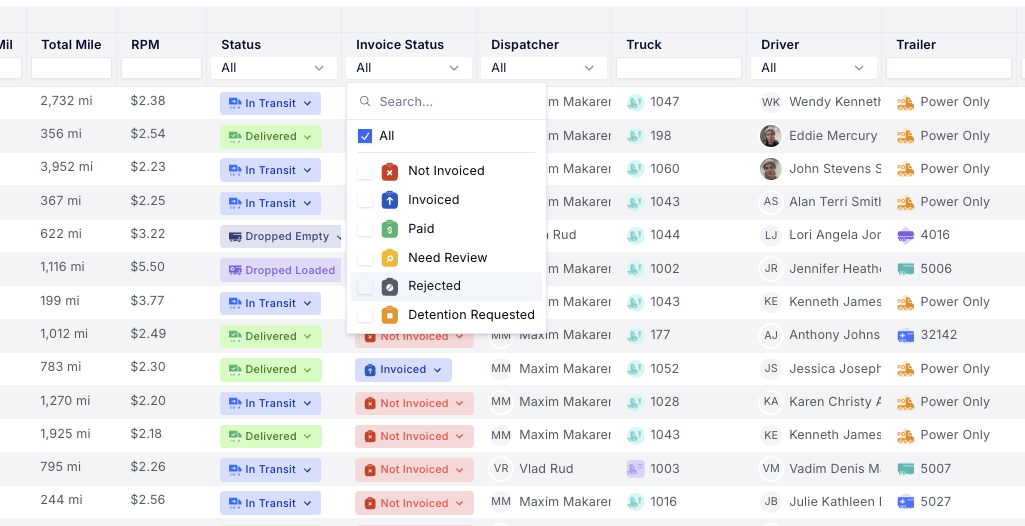
Task: Click trailer icon next to trailer 4016
Action: (905, 235)
